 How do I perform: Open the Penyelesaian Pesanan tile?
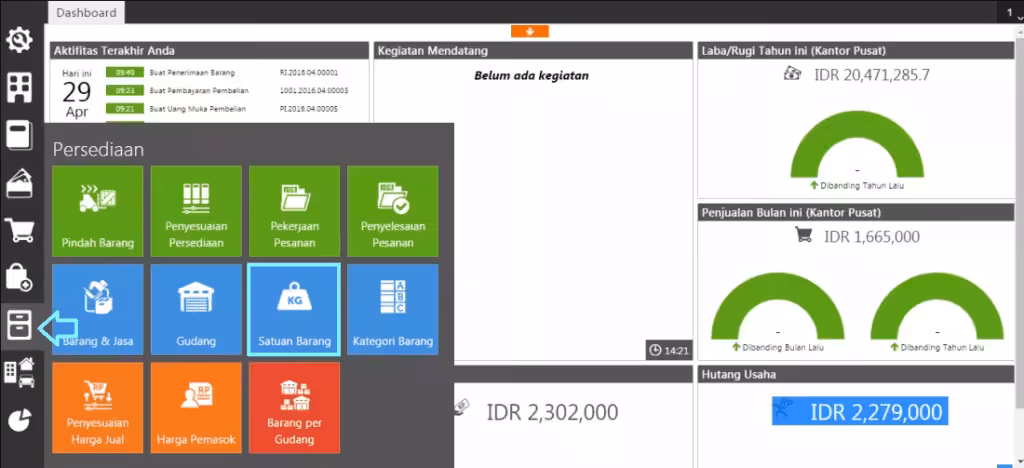pos(392,211)
